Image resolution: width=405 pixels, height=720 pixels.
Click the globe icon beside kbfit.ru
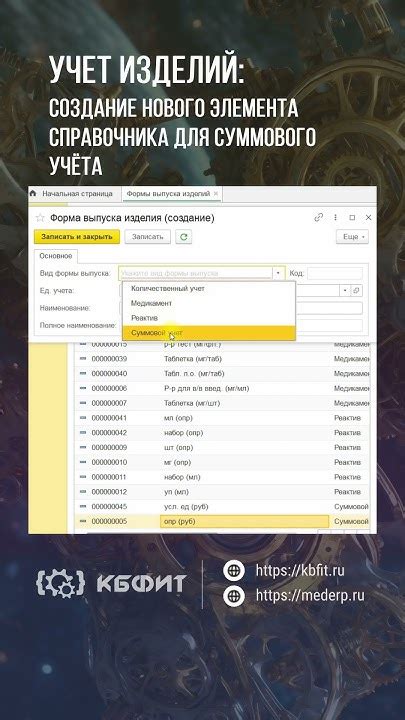(234, 571)
